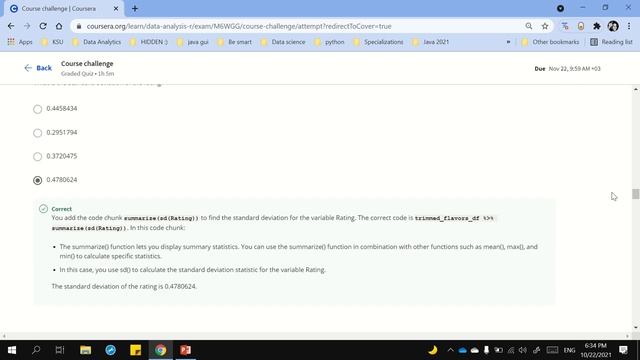This screenshot has width=640, height=360.
Task: Open the blue circular app on taskbar
Action: [x=111, y=350]
